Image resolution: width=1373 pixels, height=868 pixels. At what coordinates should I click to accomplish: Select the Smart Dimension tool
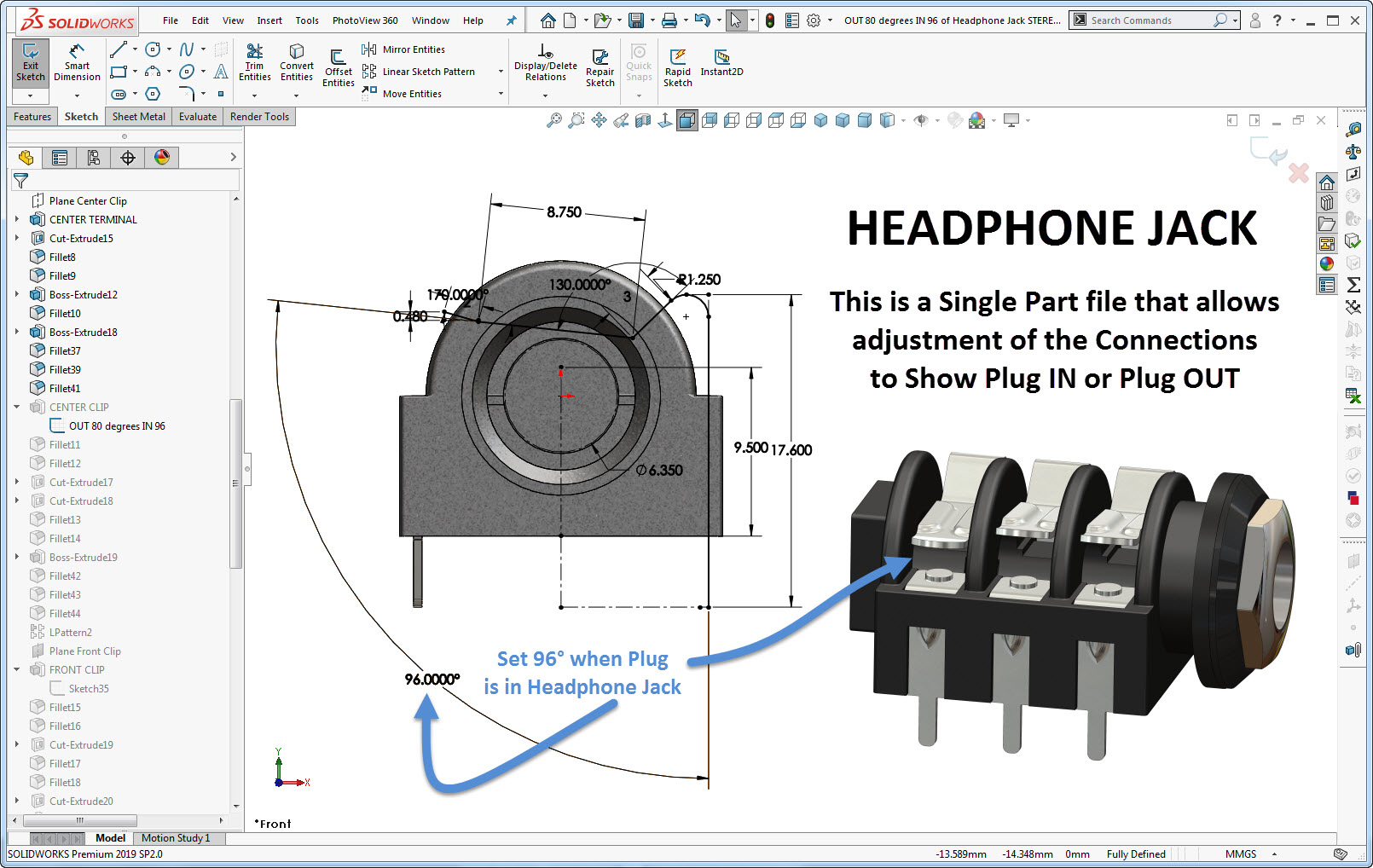pos(77,63)
